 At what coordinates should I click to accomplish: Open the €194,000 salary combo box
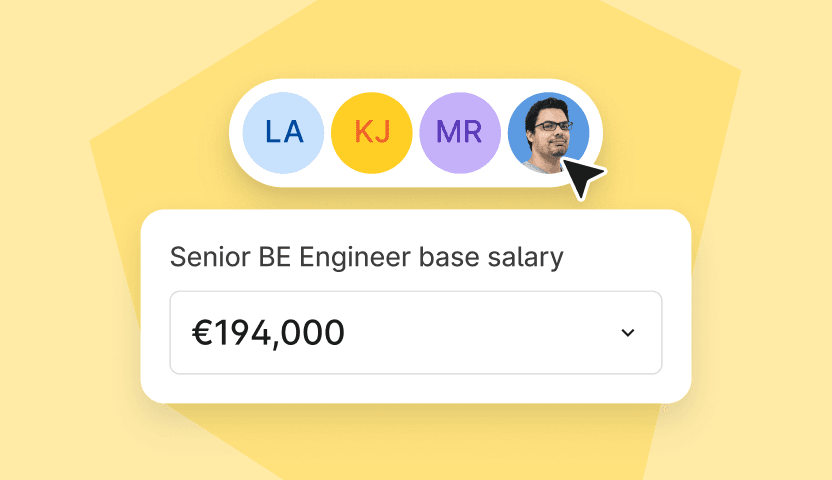(416, 333)
